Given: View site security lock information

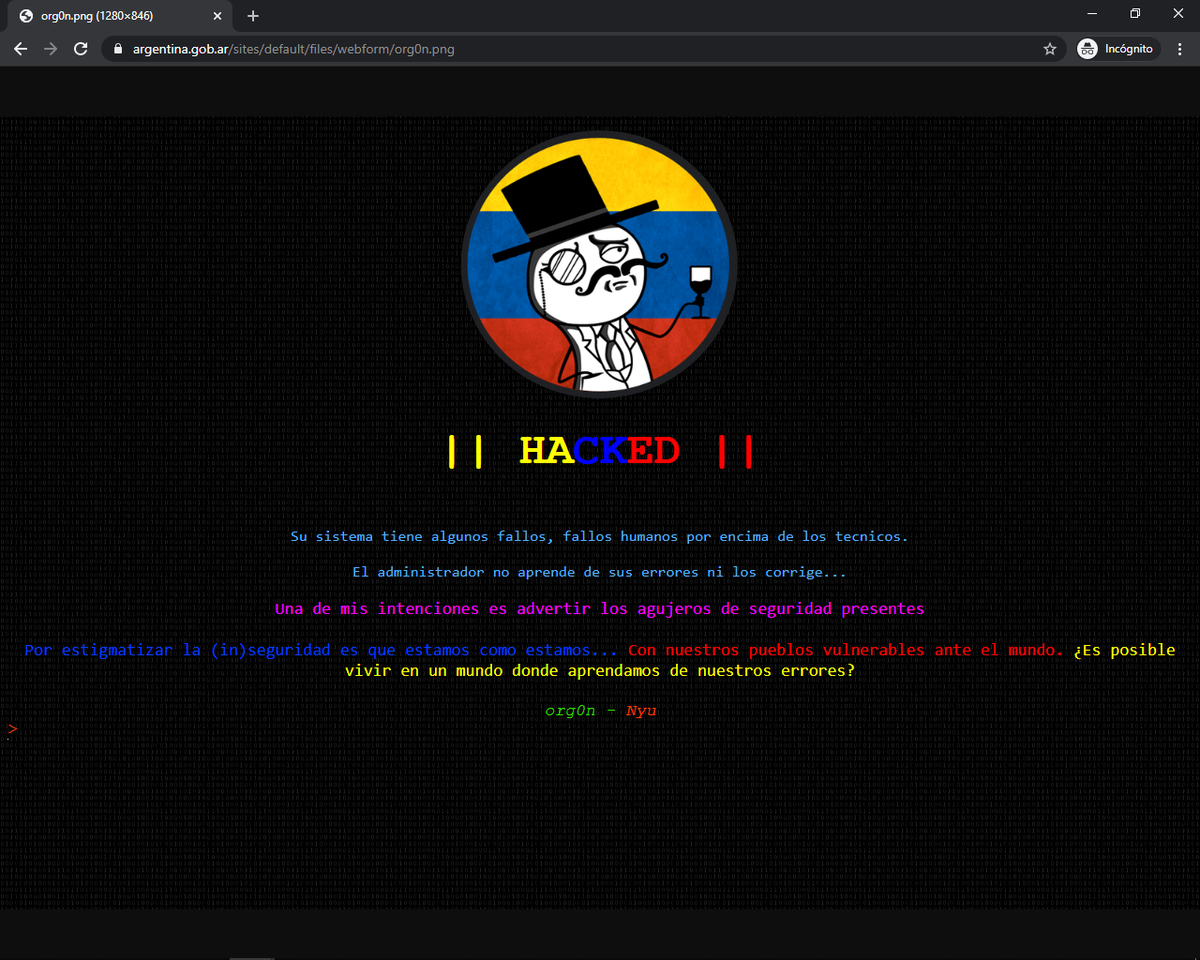Looking at the screenshot, I should pos(119,49).
